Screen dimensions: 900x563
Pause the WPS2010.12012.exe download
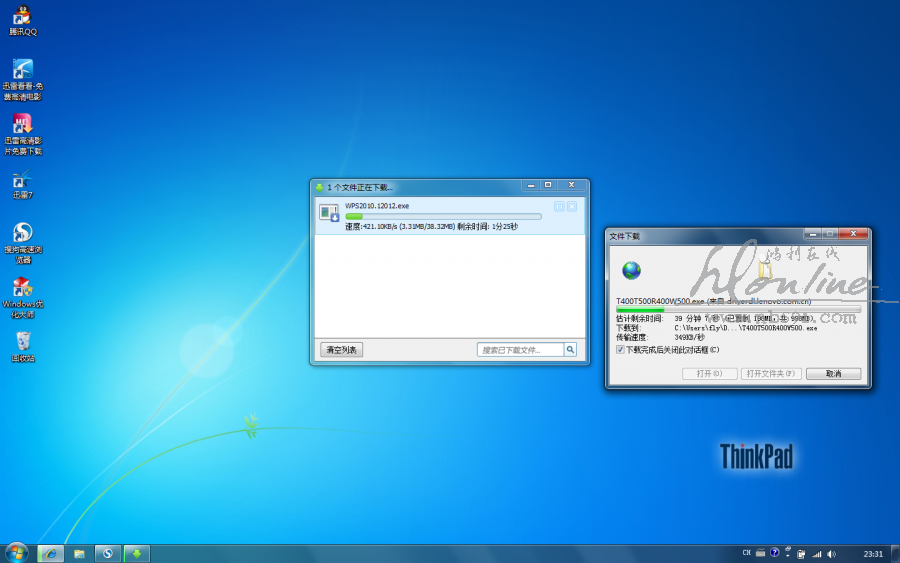[x=559, y=207]
